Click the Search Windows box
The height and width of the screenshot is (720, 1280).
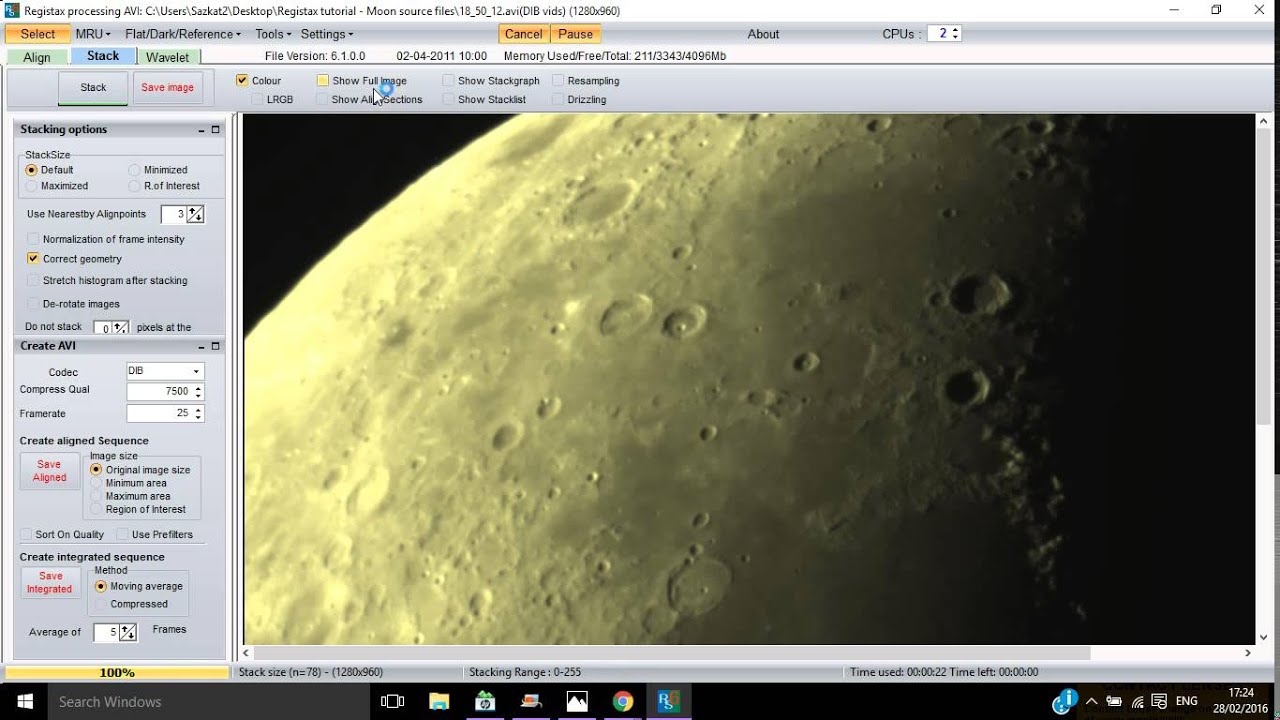coord(209,702)
